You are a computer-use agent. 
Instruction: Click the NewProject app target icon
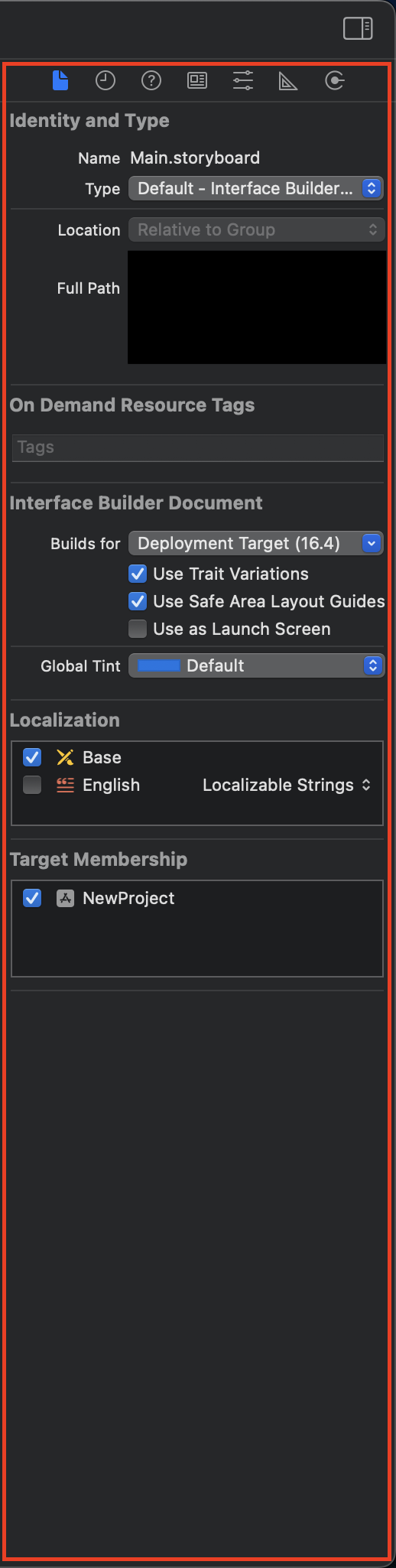65,898
